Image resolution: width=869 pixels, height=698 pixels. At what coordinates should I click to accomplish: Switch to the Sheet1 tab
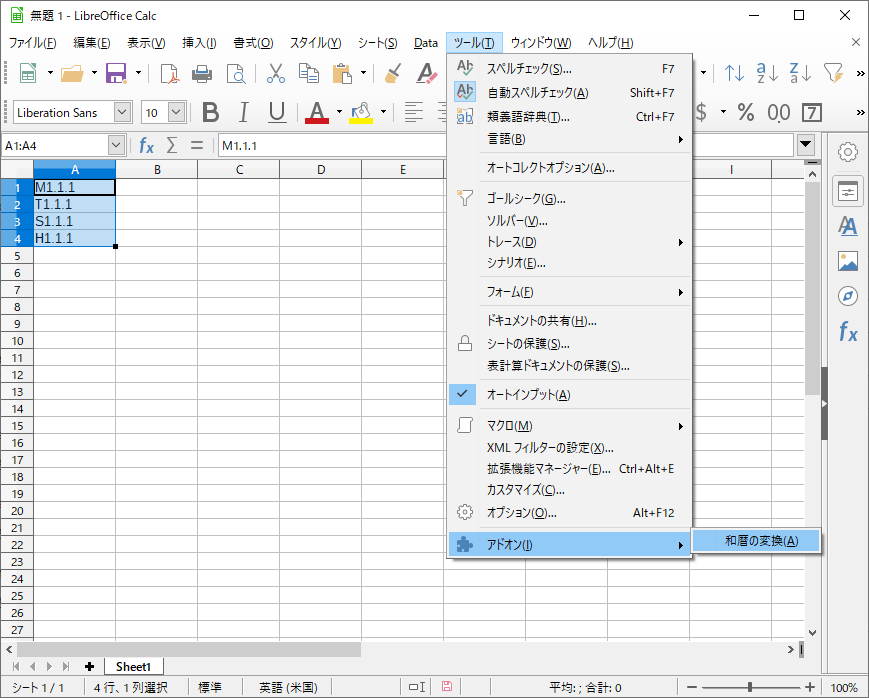(133, 666)
